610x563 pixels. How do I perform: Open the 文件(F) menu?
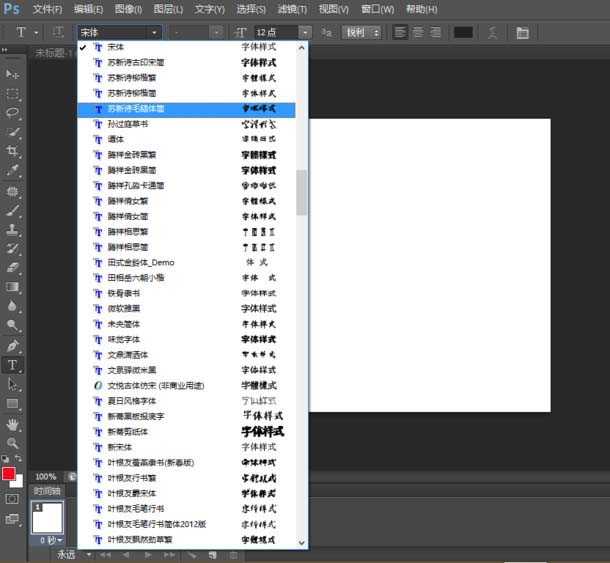[x=47, y=9]
